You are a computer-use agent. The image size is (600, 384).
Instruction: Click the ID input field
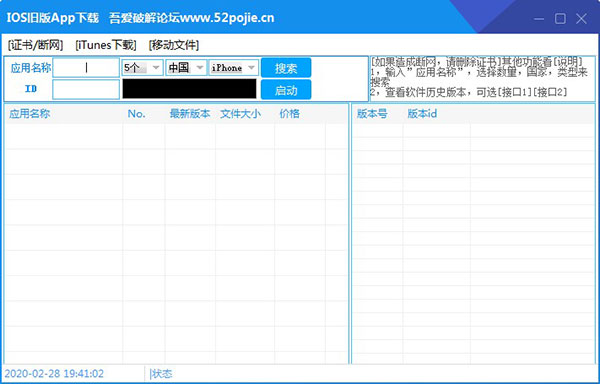(x=86, y=89)
